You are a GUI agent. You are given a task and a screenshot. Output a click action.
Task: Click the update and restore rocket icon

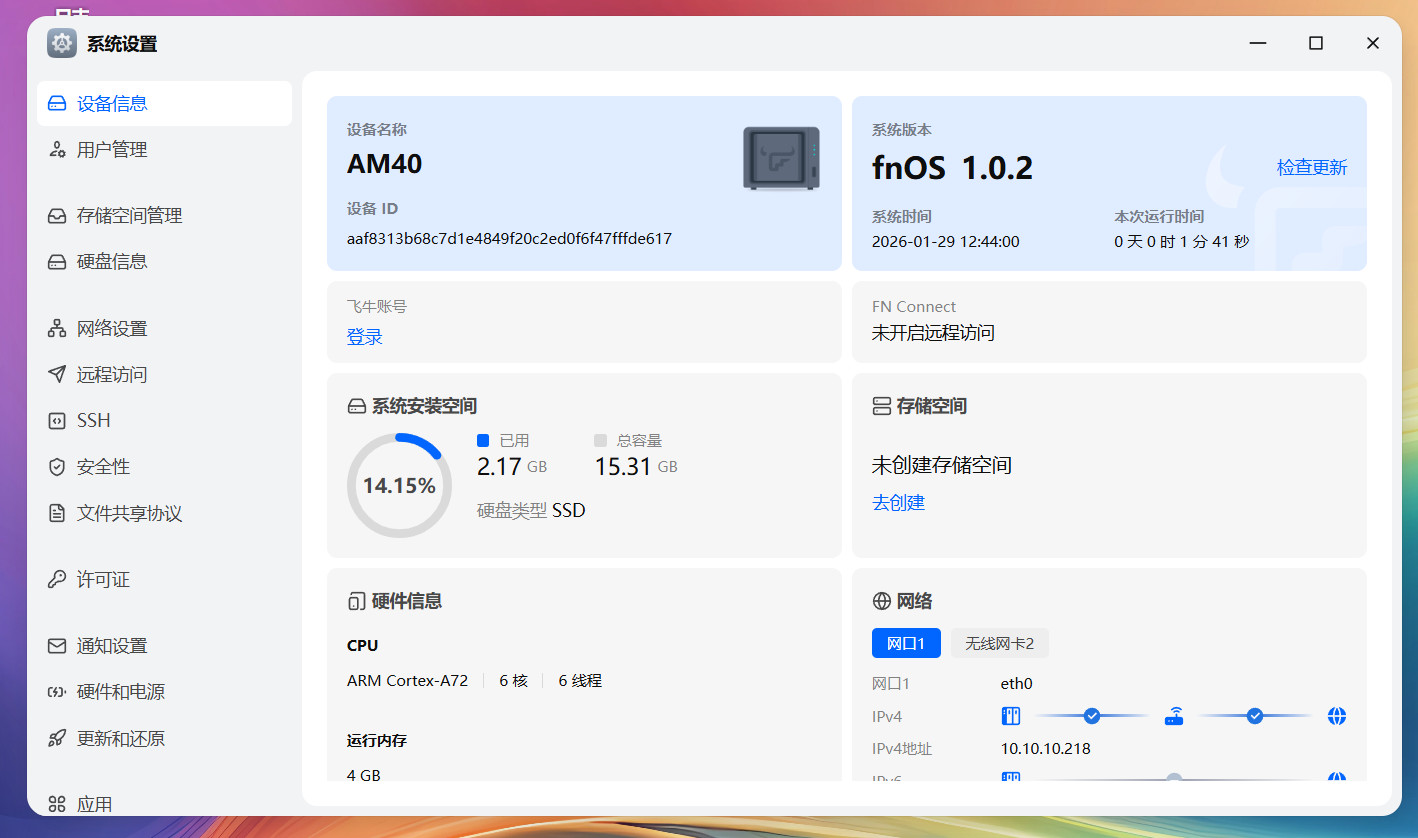57,739
